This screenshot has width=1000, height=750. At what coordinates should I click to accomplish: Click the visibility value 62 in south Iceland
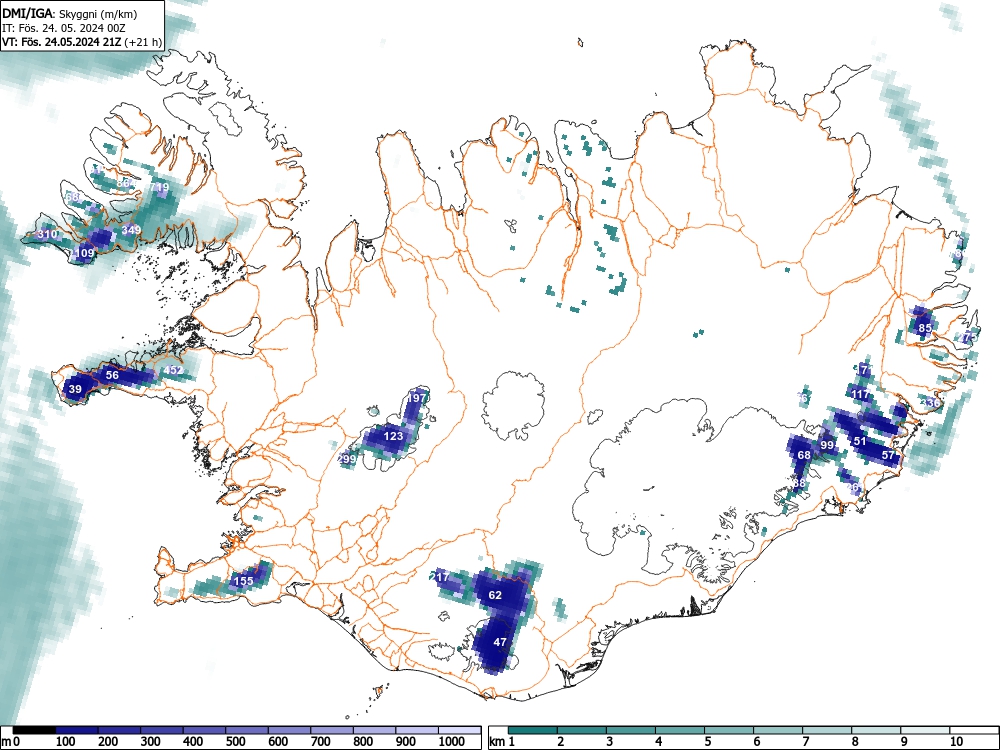pyautogui.click(x=495, y=595)
